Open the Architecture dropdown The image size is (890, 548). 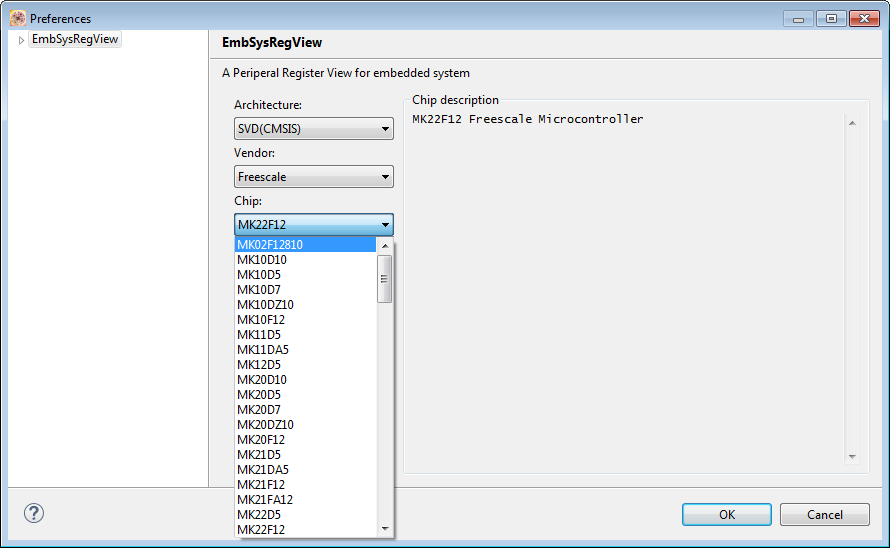coord(314,129)
